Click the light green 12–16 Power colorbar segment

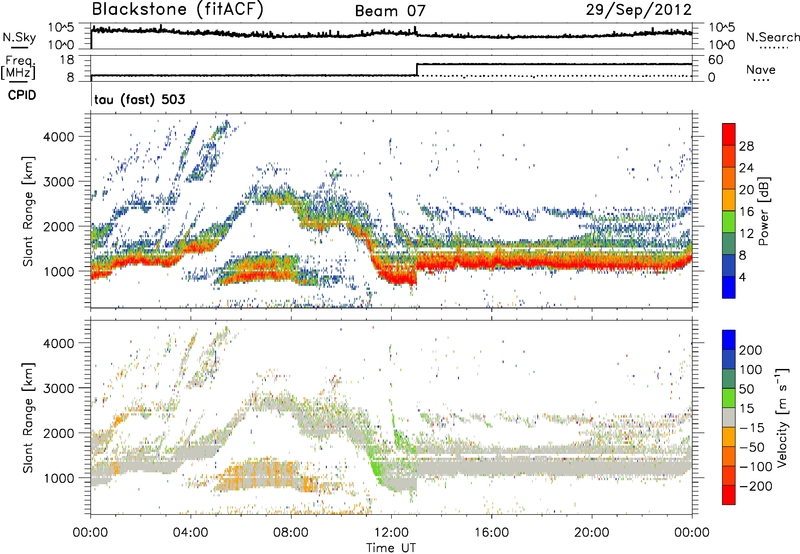729,221
